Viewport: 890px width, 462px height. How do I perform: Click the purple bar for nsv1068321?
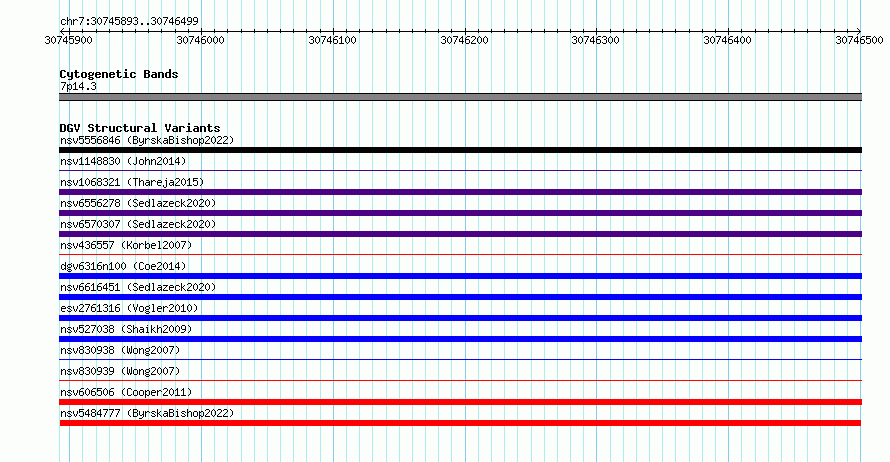pos(460,192)
